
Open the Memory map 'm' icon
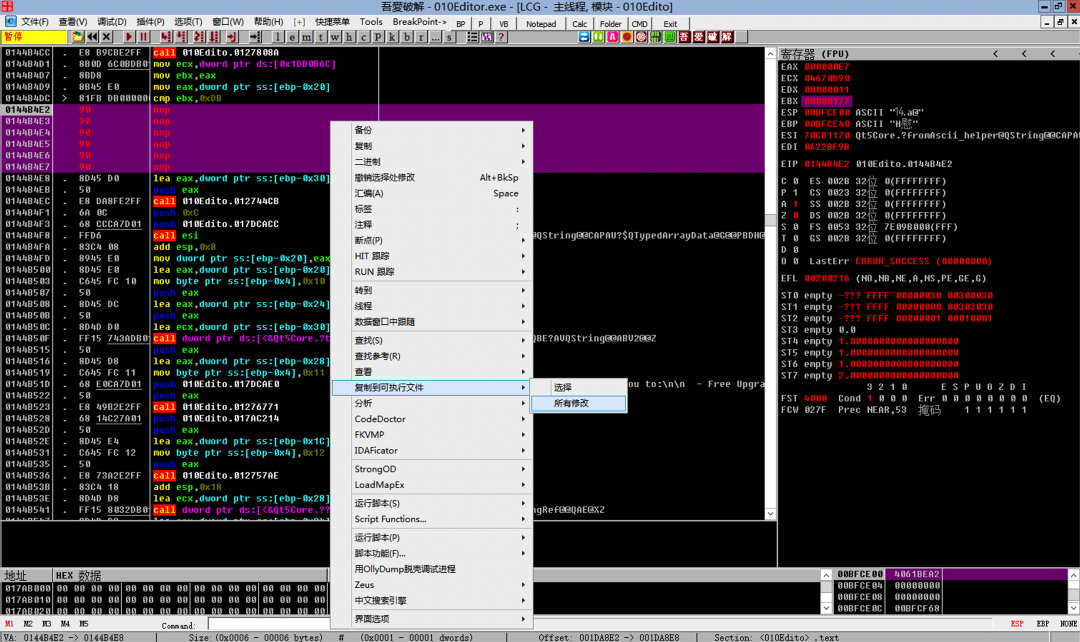tap(307, 37)
